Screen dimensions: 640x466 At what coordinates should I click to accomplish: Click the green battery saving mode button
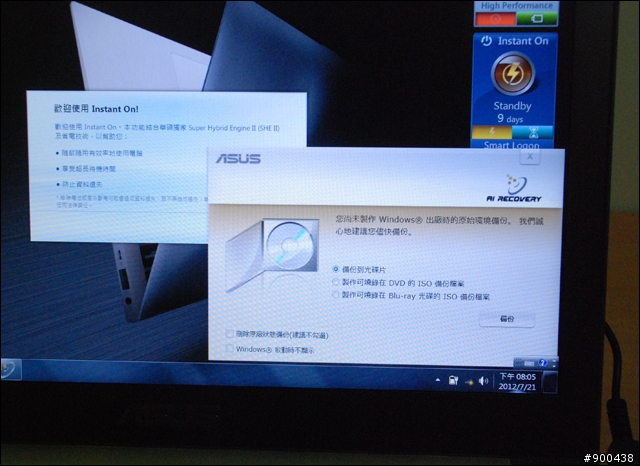536,19
